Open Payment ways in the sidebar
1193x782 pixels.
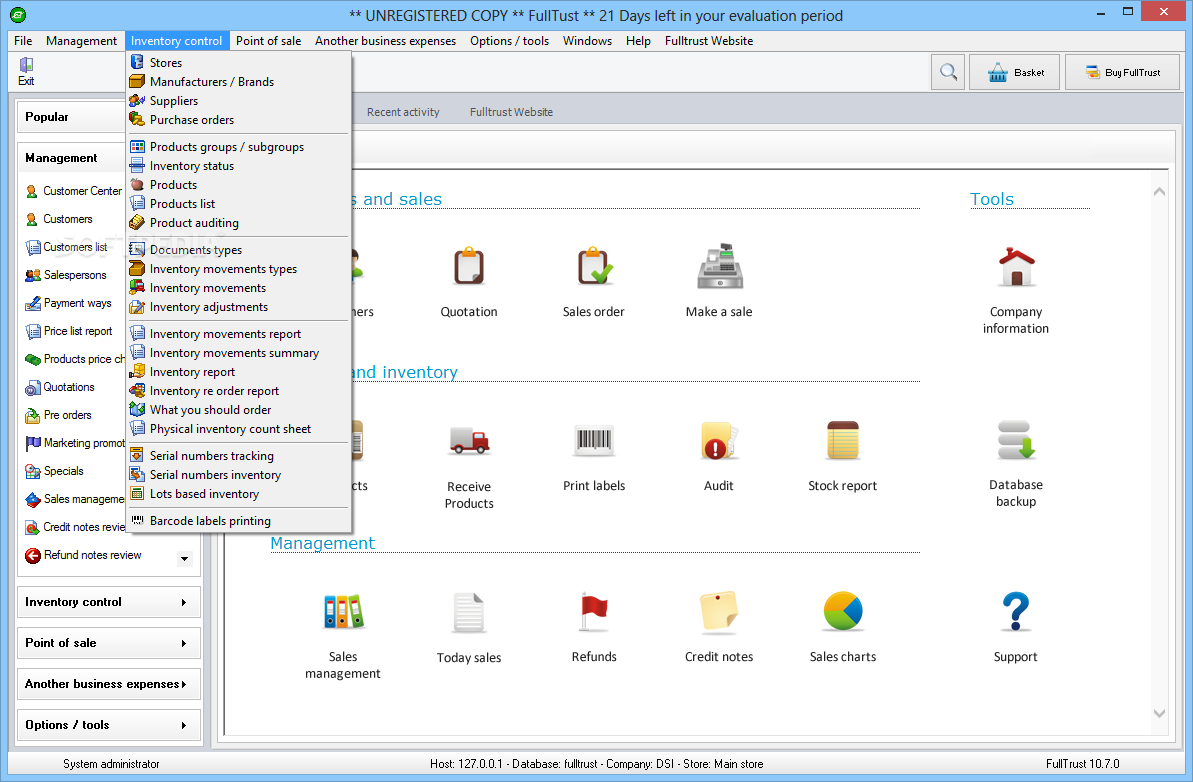[68, 303]
